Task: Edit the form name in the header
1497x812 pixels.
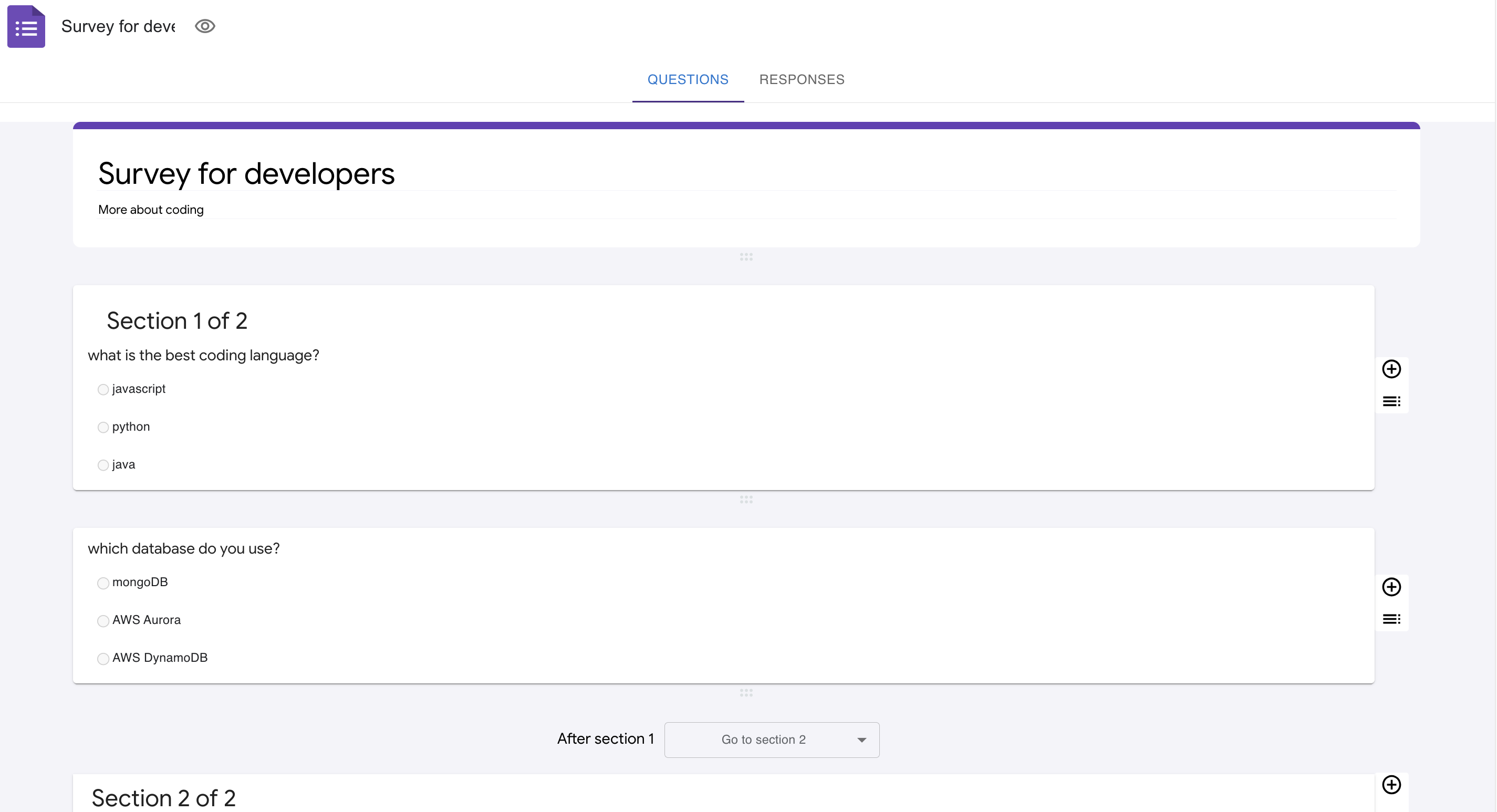Action: (x=119, y=26)
